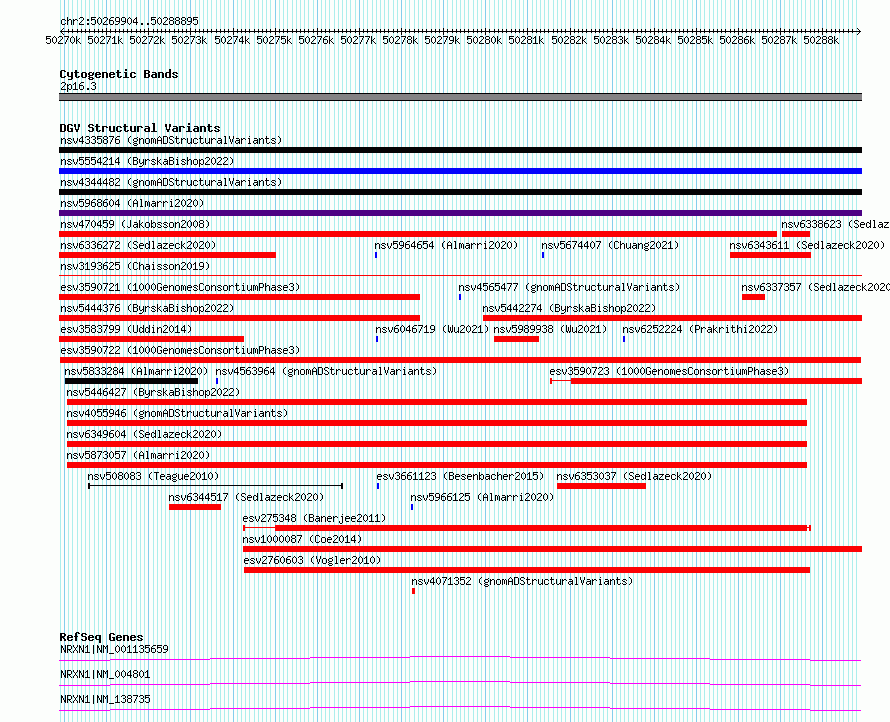Open nsv6353037 Sedlazeck2020 variant
The height and width of the screenshot is (722, 890).
(634, 476)
